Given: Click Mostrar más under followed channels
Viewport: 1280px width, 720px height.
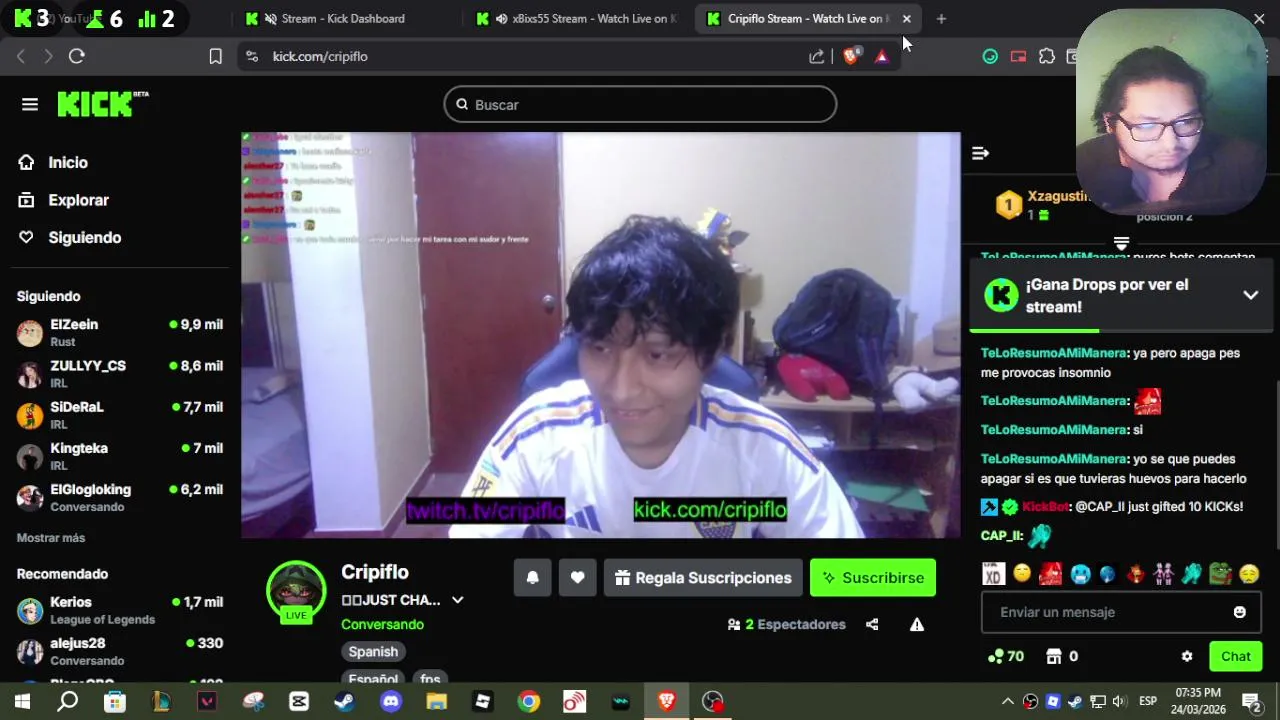Looking at the screenshot, I should coord(51,538).
